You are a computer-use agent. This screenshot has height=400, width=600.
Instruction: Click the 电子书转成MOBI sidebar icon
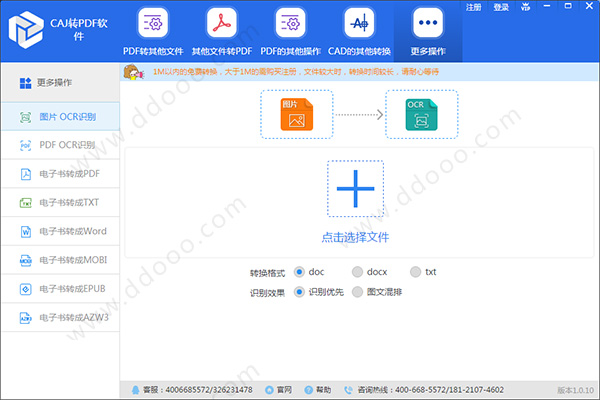click(x=26, y=260)
